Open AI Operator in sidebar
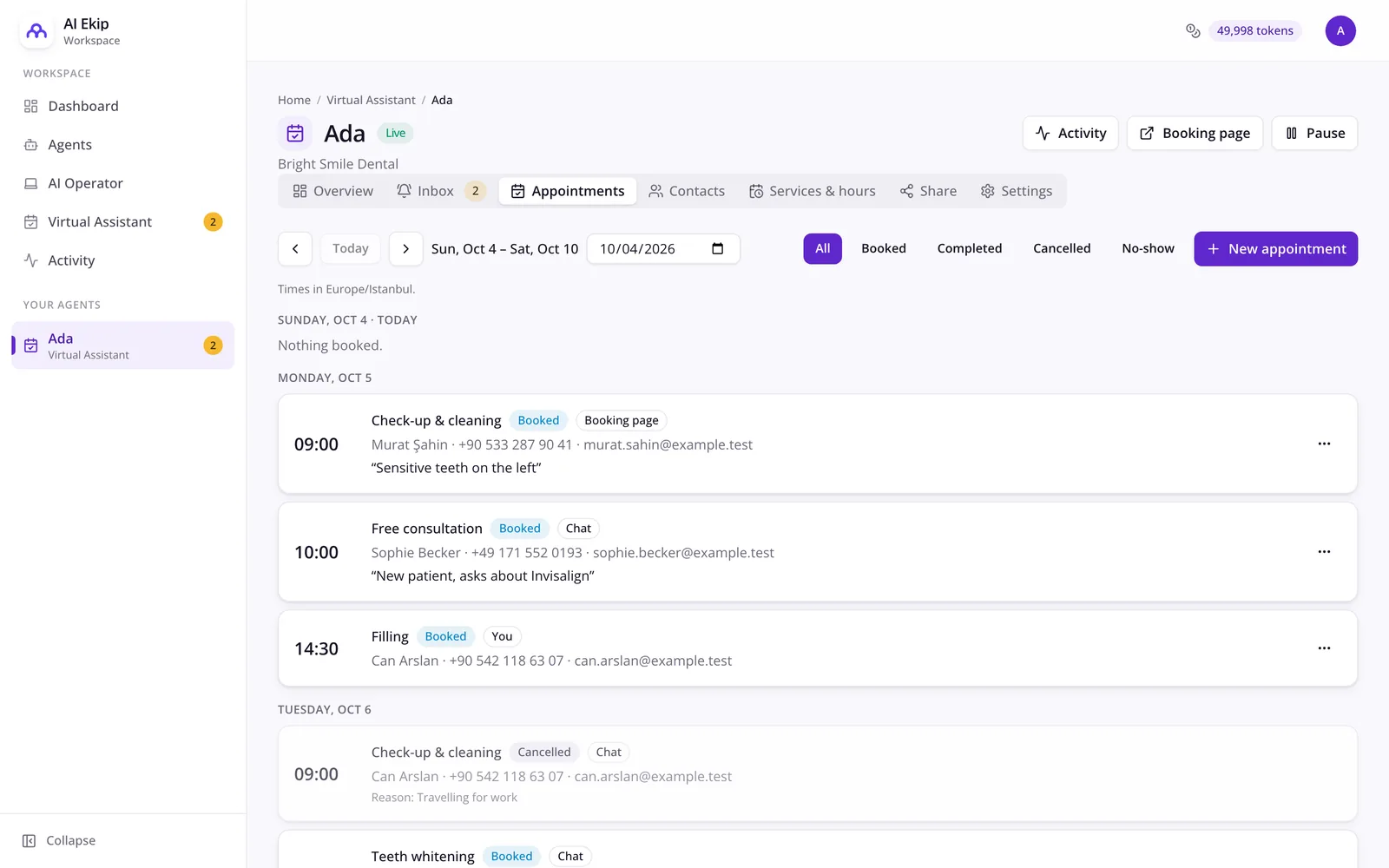 (85, 183)
